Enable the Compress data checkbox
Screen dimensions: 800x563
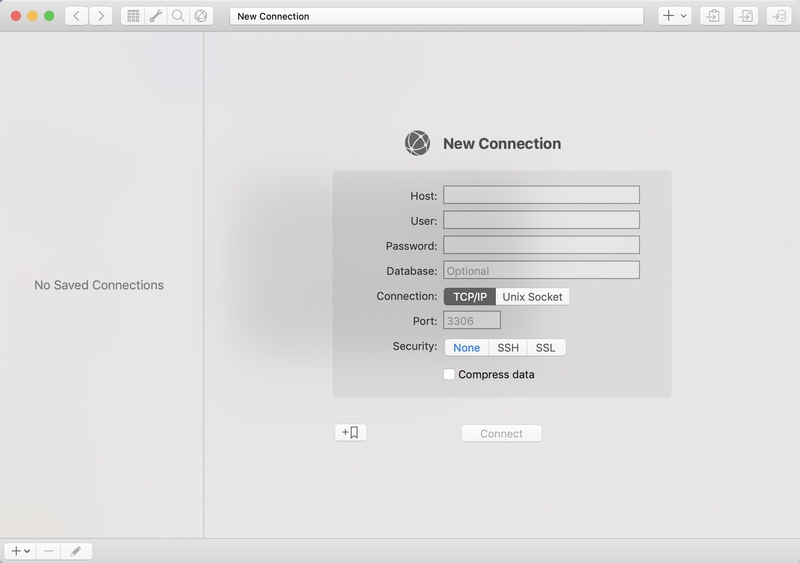pos(449,374)
